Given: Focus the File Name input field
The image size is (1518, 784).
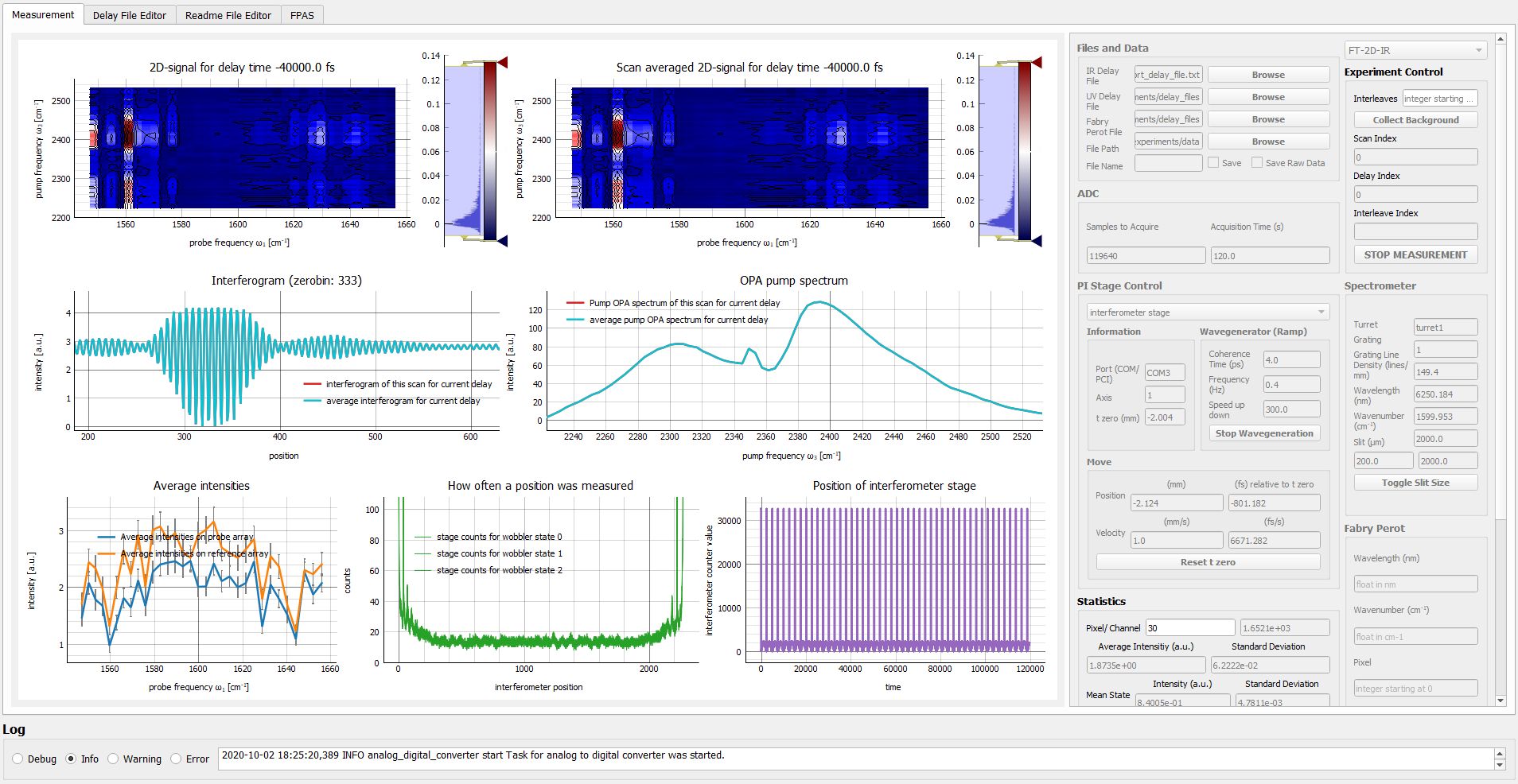Looking at the screenshot, I should pyautogui.click(x=1168, y=163).
